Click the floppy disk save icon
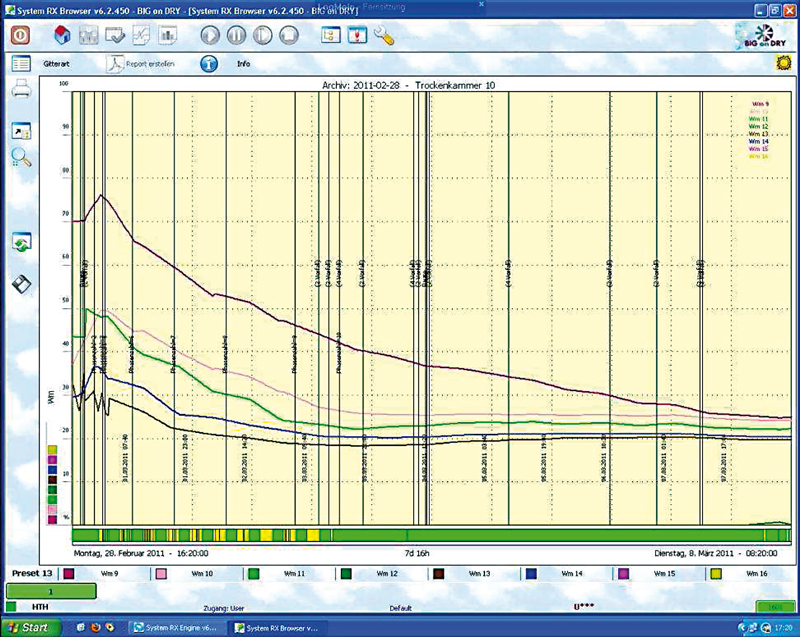The image size is (800, 637). 21,284
